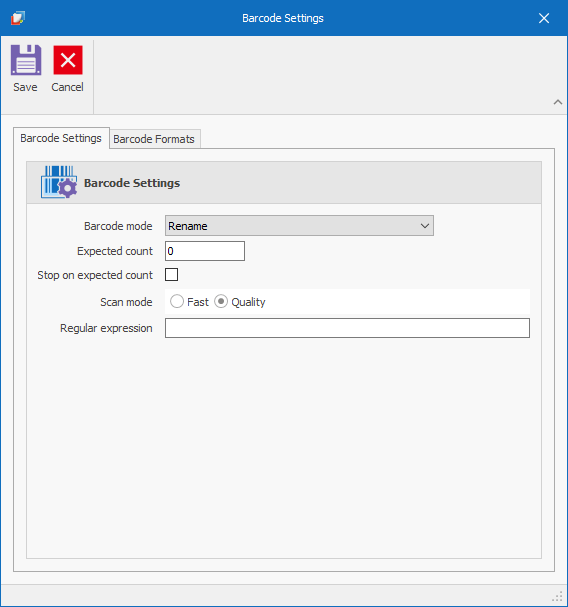
Task: Enable Stop on expected count checkbox
Action: 172,274
